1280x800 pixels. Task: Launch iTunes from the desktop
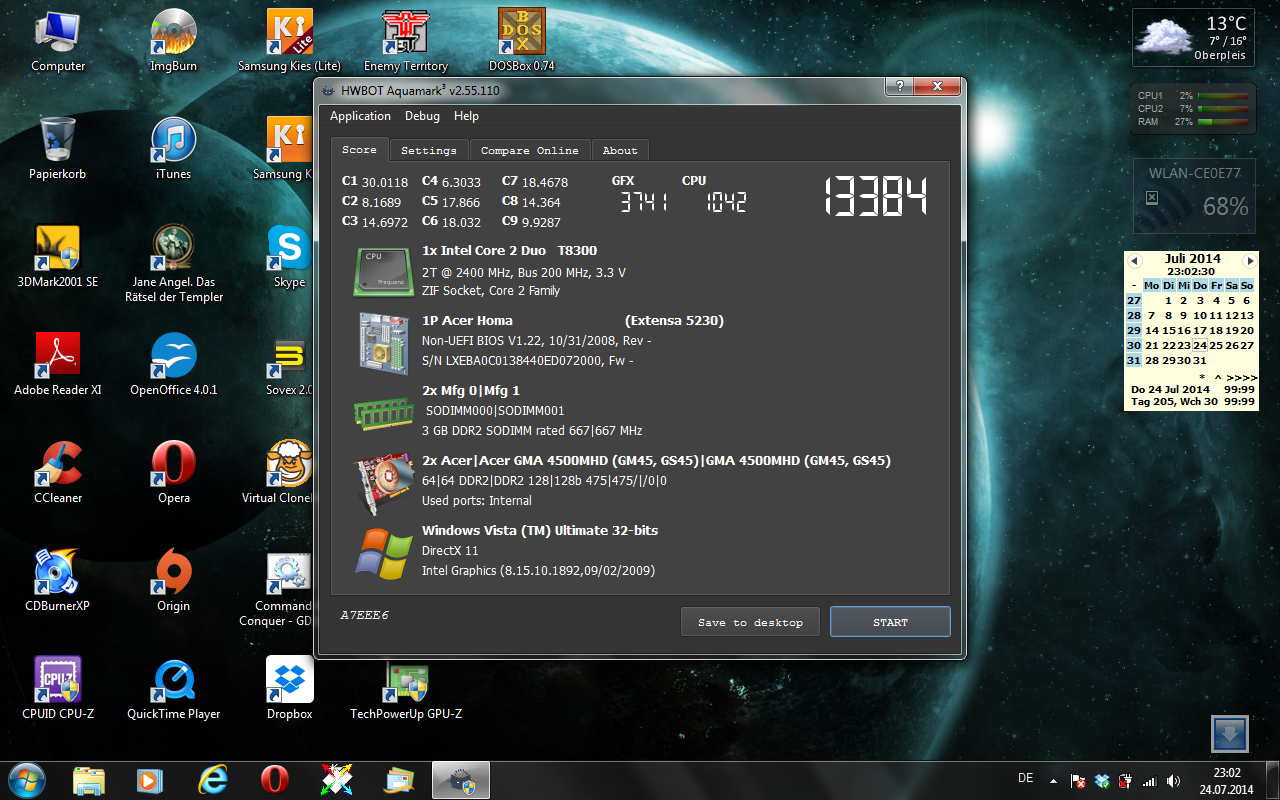pos(173,148)
